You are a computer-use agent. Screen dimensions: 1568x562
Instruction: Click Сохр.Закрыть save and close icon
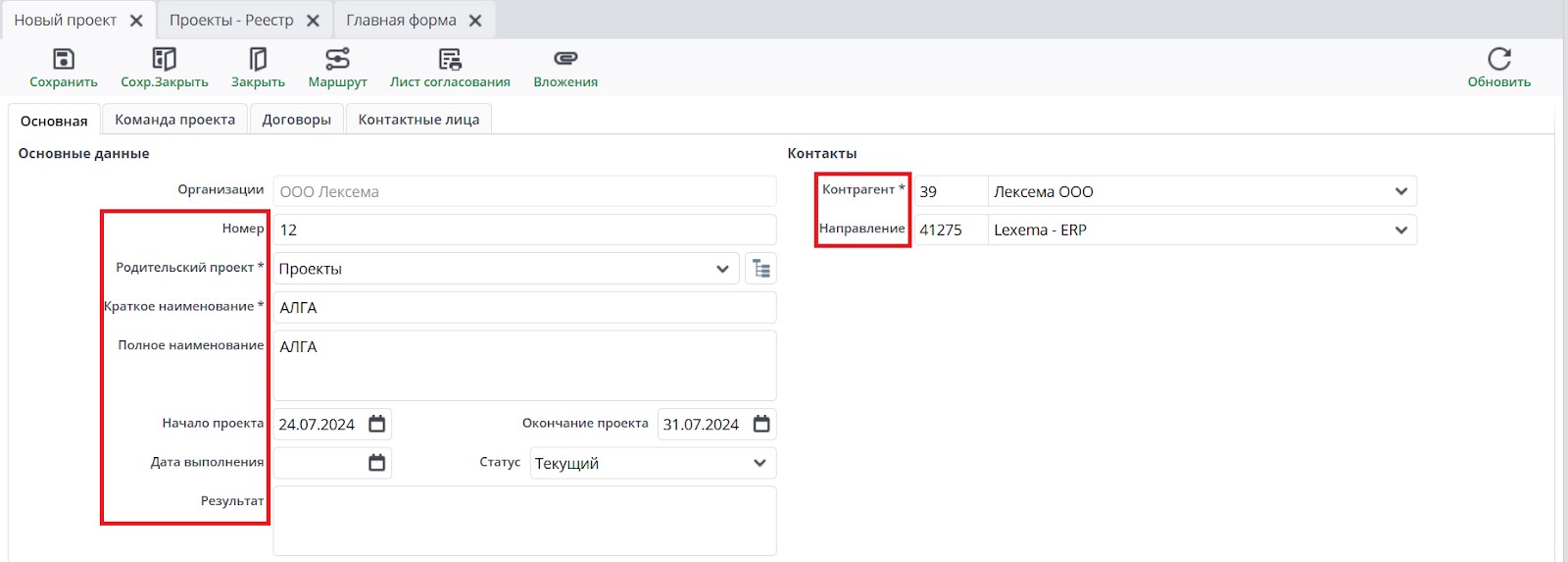[x=164, y=60]
